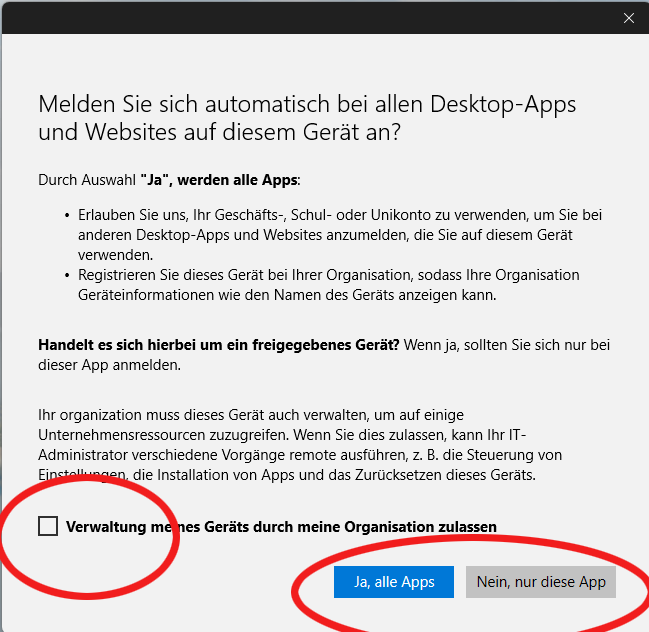Click the text 'dieser App anmelden.'
This screenshot has width=649, height=632.
tap(109, 365)
